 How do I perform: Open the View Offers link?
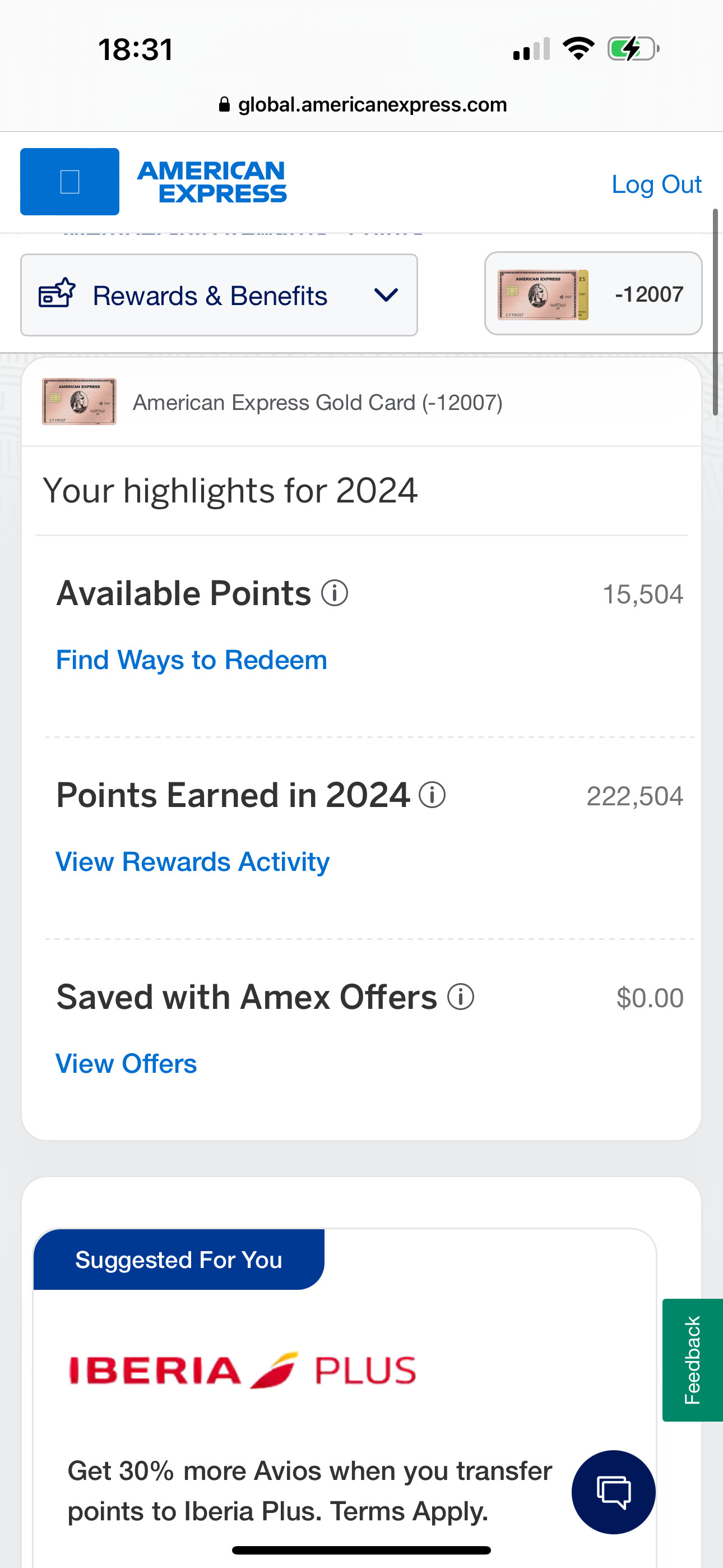coord(126,1064)
